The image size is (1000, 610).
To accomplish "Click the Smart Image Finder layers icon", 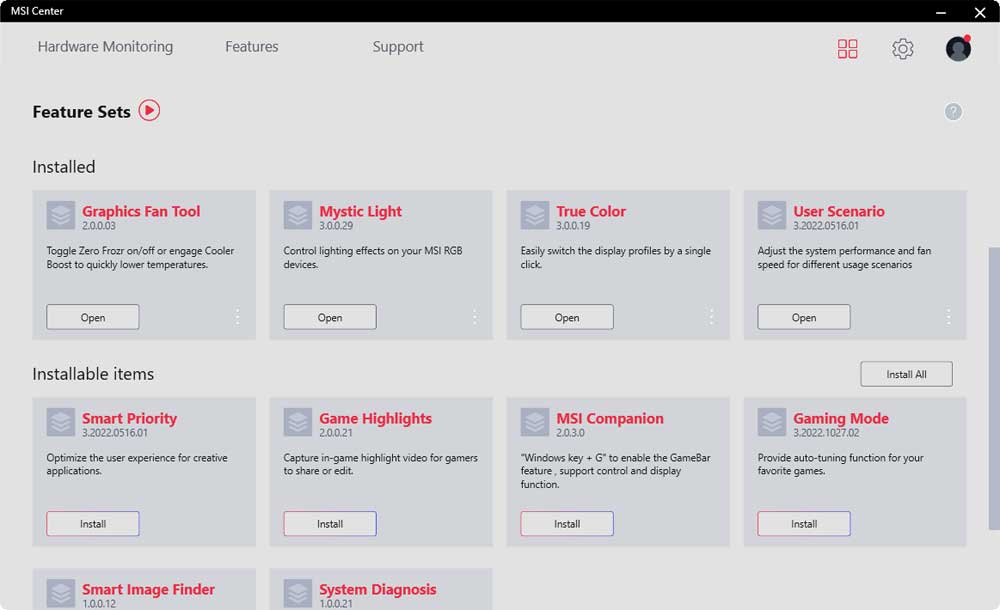I will click(x=61, y=593).
